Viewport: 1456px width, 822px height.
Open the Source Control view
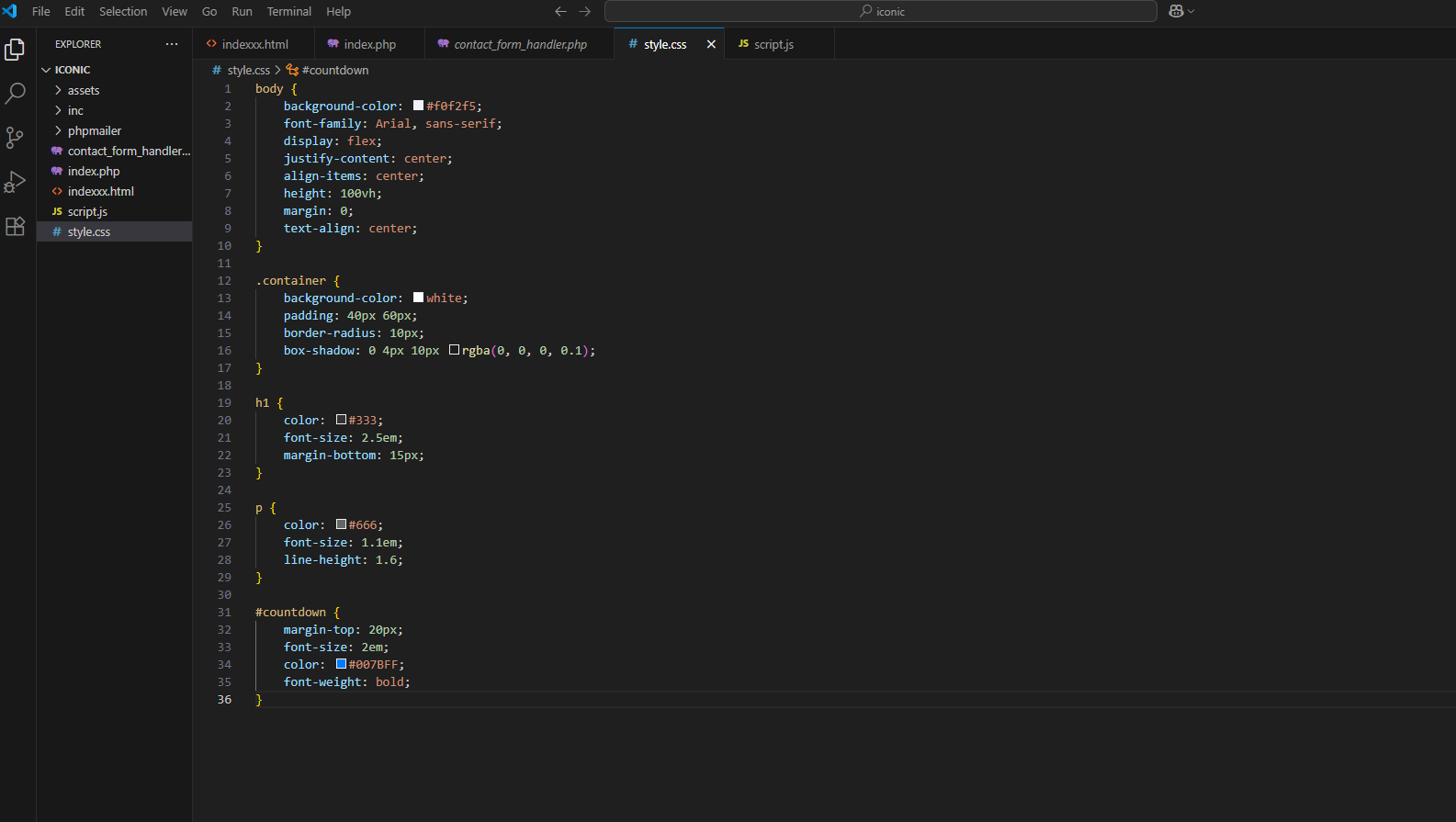tap(15, 138)
